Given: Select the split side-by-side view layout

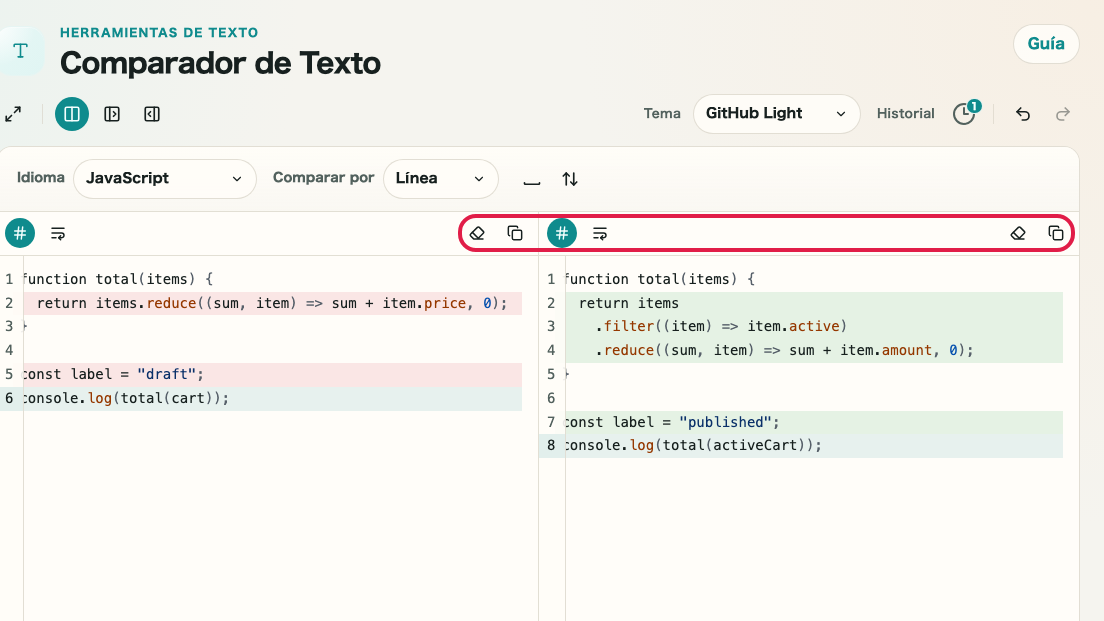Looking at the screenshot, I should pyautogui.click(x=72, y=114).
